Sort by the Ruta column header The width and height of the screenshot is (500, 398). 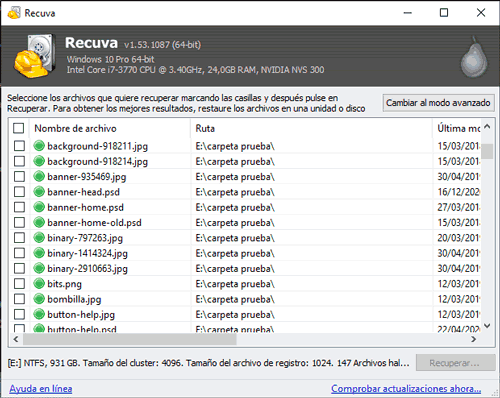[312, 128]
